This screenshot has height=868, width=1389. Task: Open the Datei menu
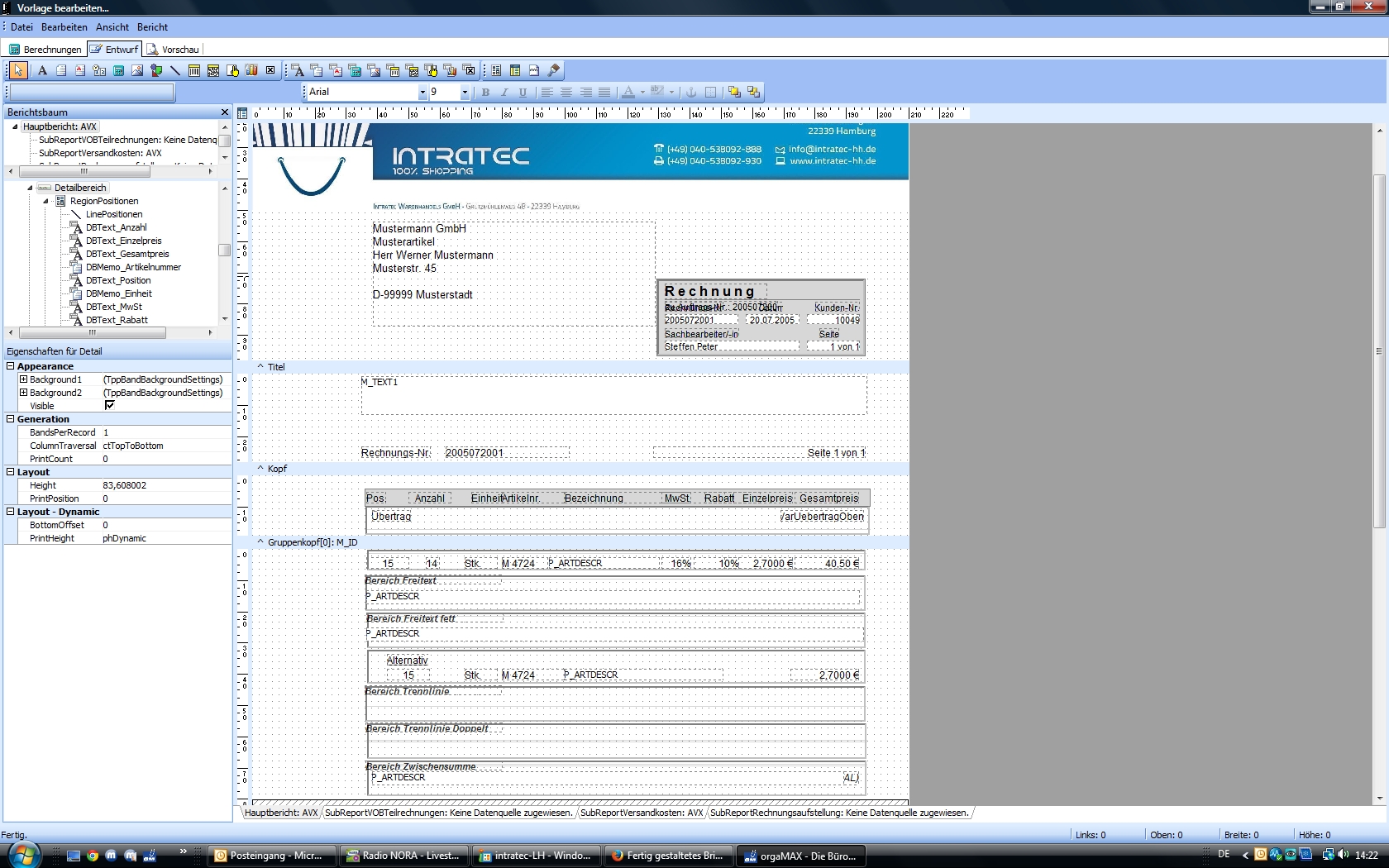pyautogui.click(x=21, y=27)
